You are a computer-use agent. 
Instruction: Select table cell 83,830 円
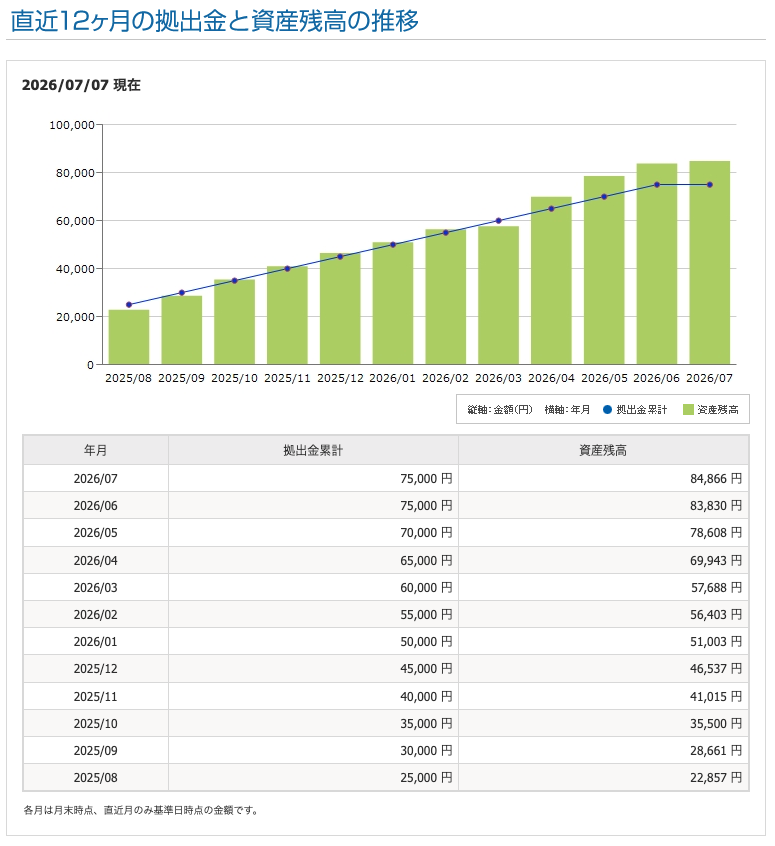603,506
